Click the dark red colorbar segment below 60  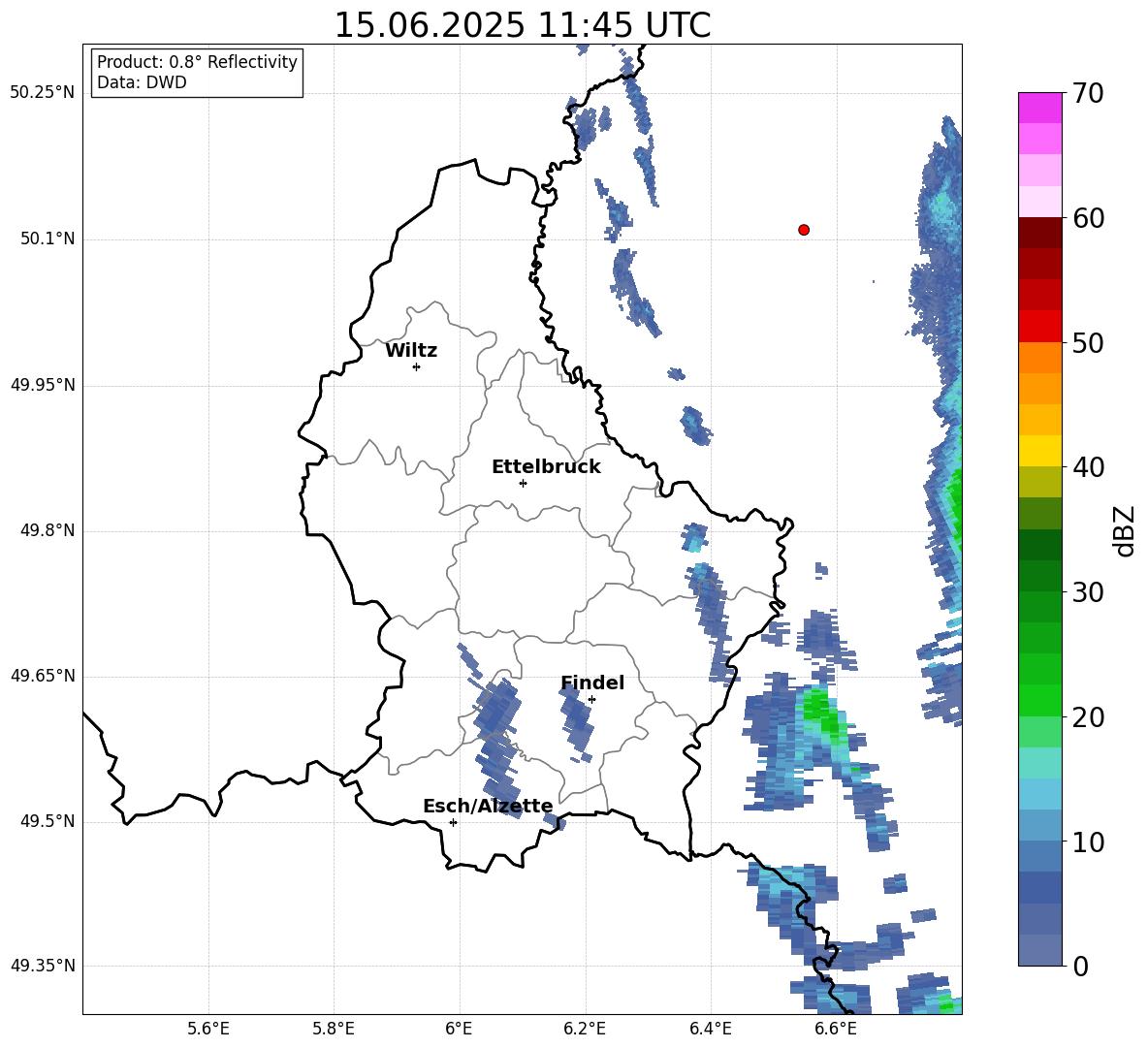1039,233
